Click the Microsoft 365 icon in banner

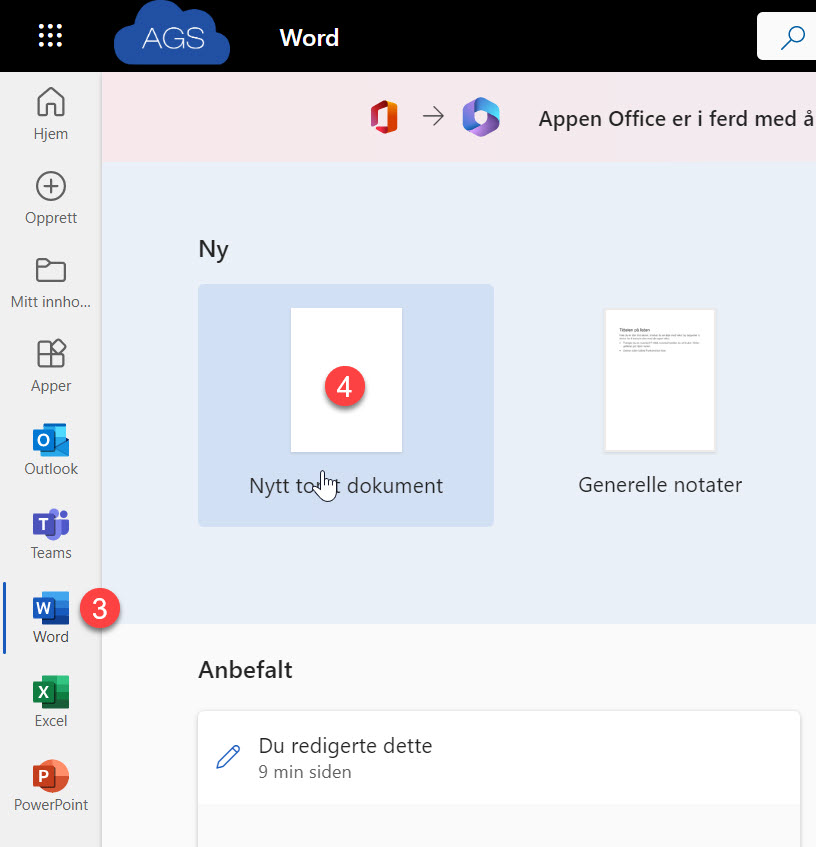pyautogui.click(x=480, y=117)
